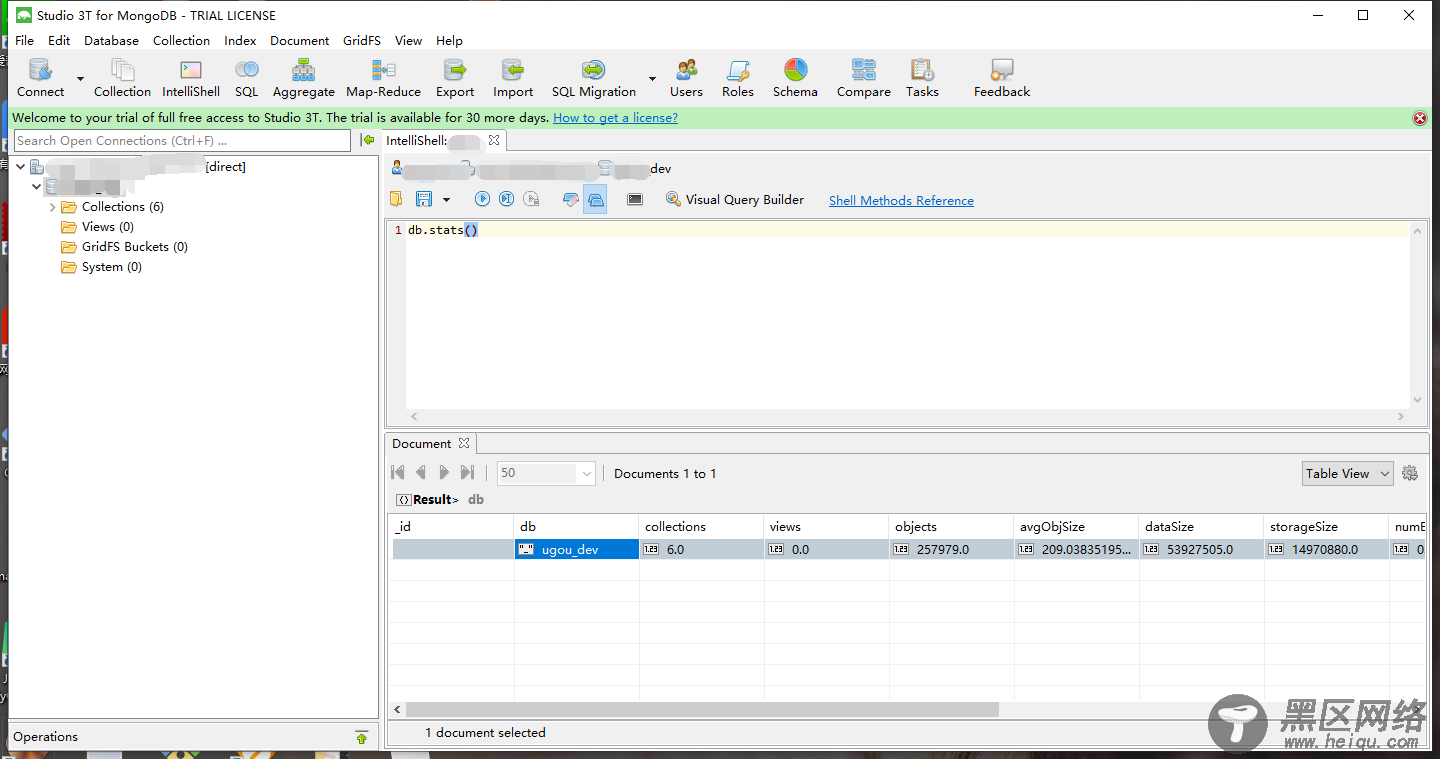Go to first page of results

[x=398, y=473]
